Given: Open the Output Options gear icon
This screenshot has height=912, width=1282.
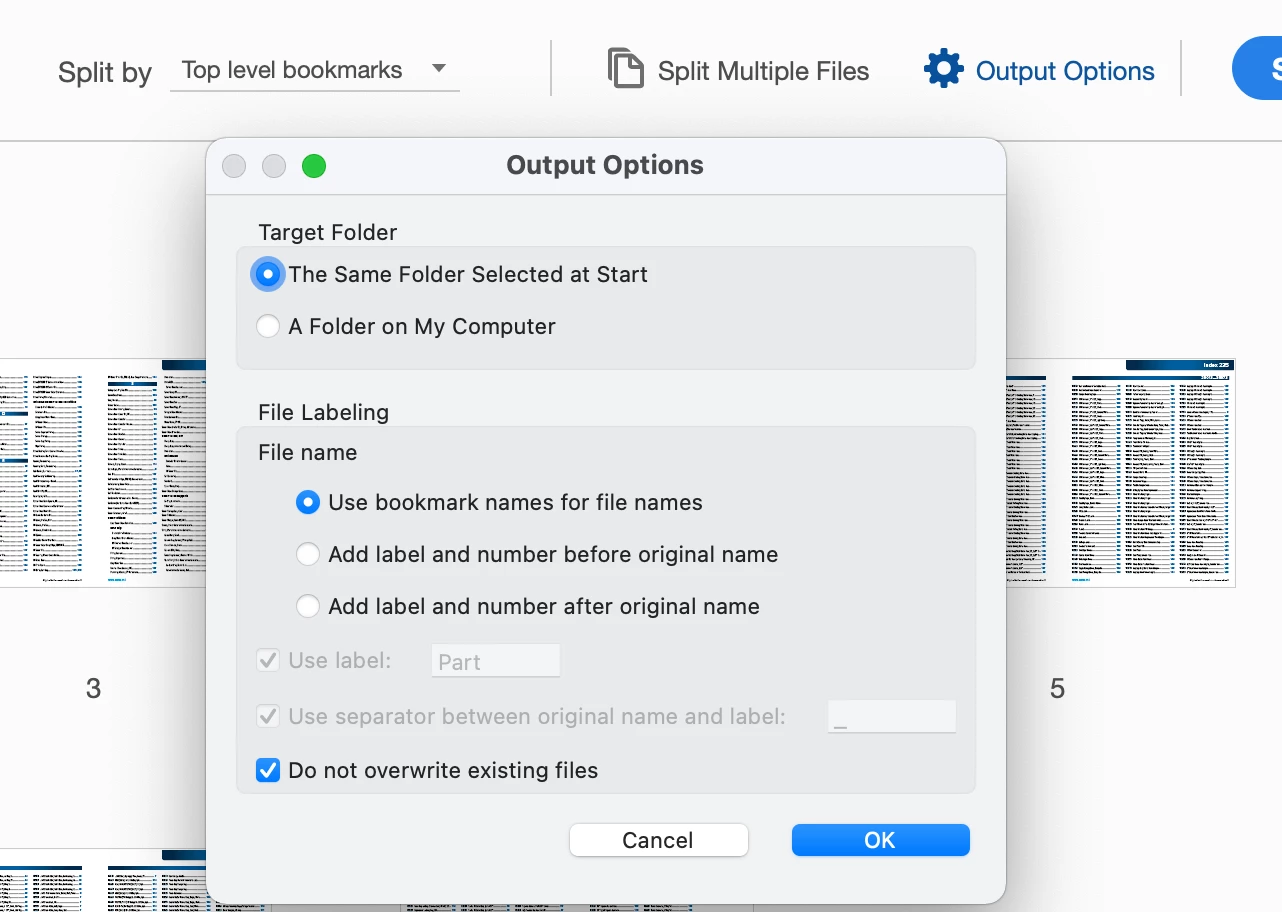Looking at the screenshot, I should (x=943, y=69).
